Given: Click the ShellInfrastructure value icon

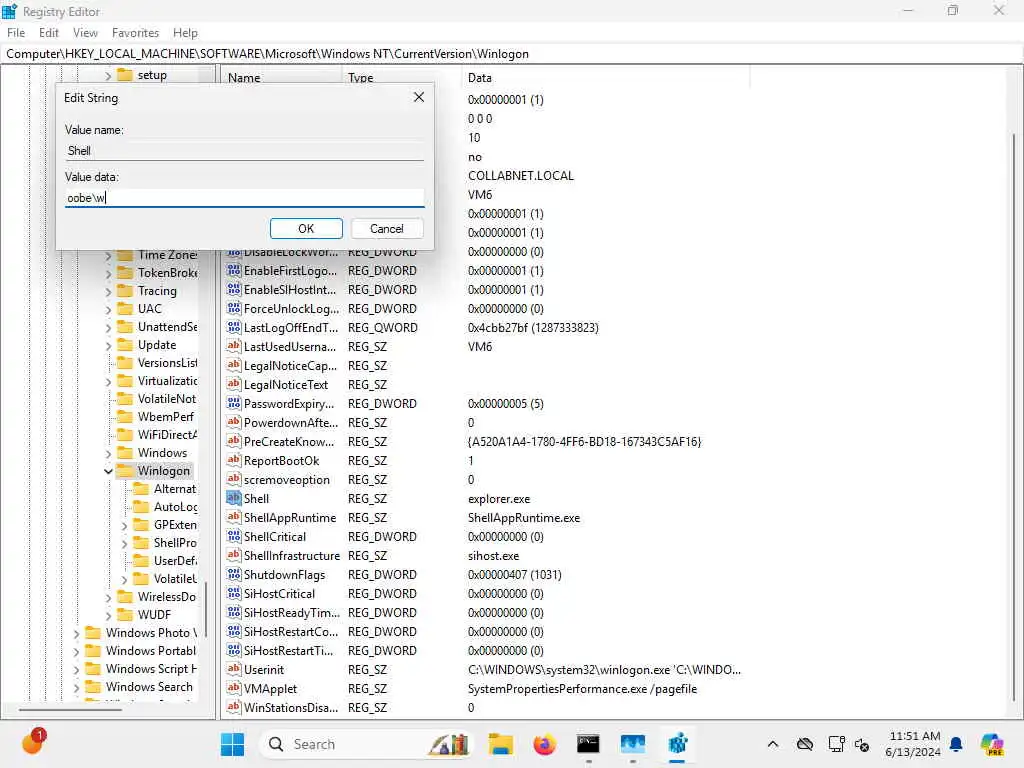Looking at the screenshot, I should (233, 555).
